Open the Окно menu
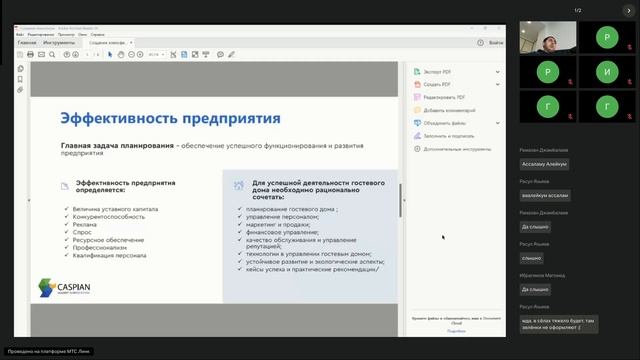 (82, 35)
